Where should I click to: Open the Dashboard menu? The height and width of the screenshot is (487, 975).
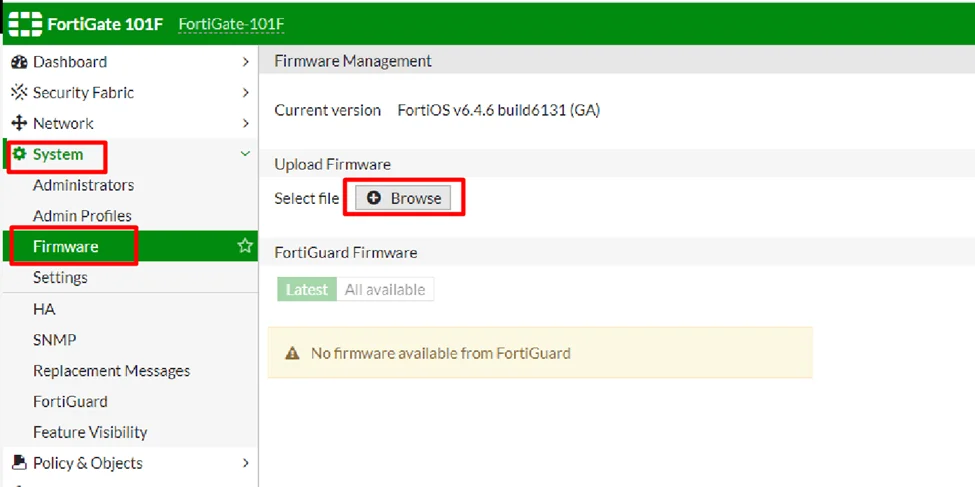coord(130,62)
